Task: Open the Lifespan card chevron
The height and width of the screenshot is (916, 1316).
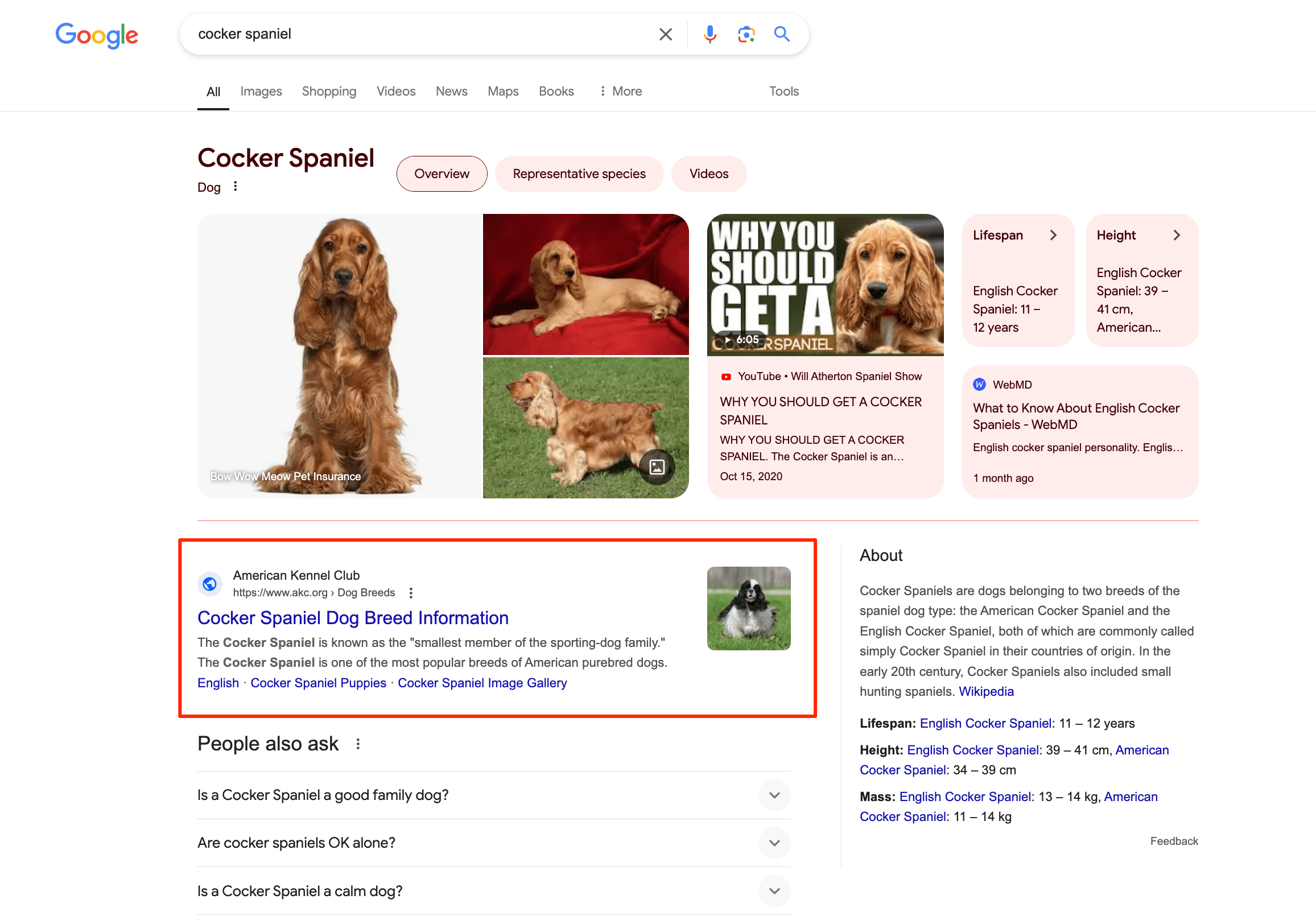Action: pos(1054,235)
